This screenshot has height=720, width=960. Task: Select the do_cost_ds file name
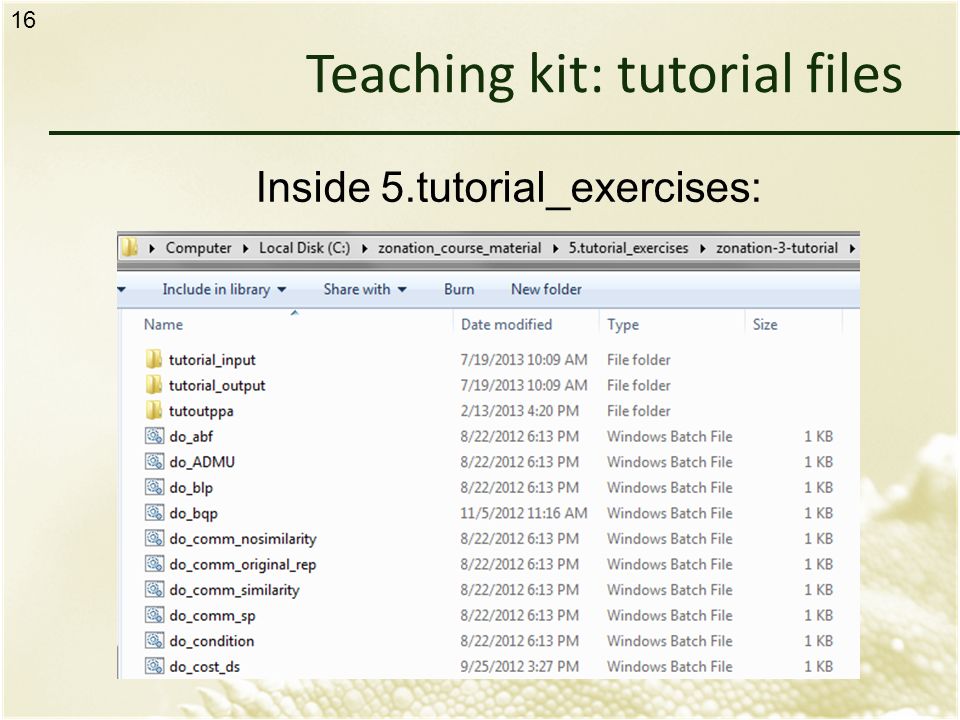[x=204, y=667]
